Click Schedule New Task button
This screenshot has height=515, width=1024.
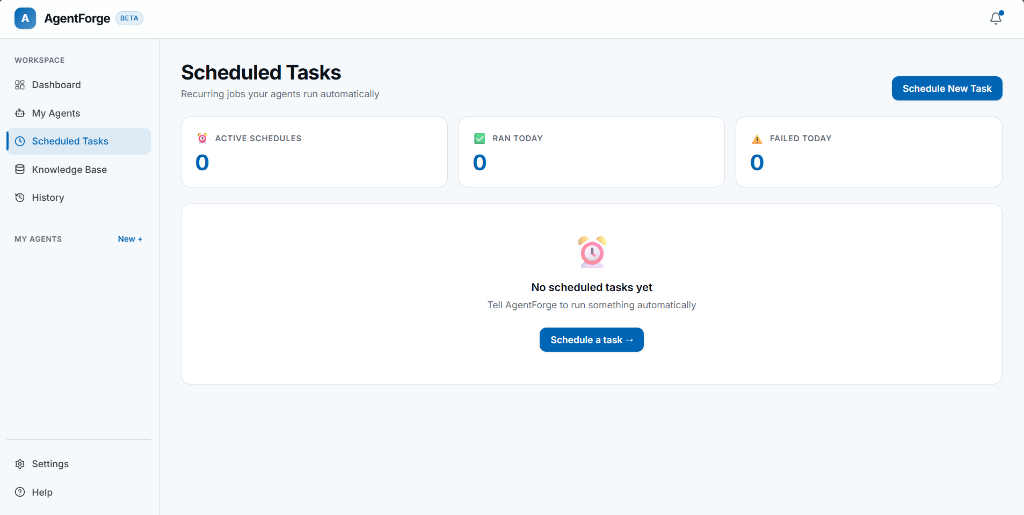point(947,88)
